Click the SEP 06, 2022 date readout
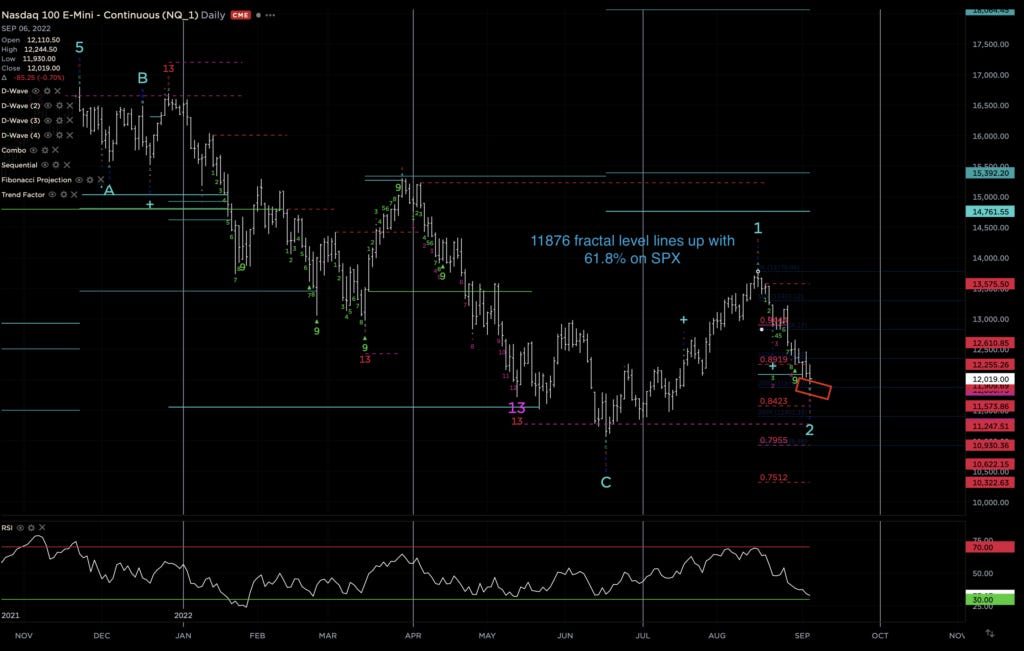This screenshot has height=651, width=1024. 25,28
